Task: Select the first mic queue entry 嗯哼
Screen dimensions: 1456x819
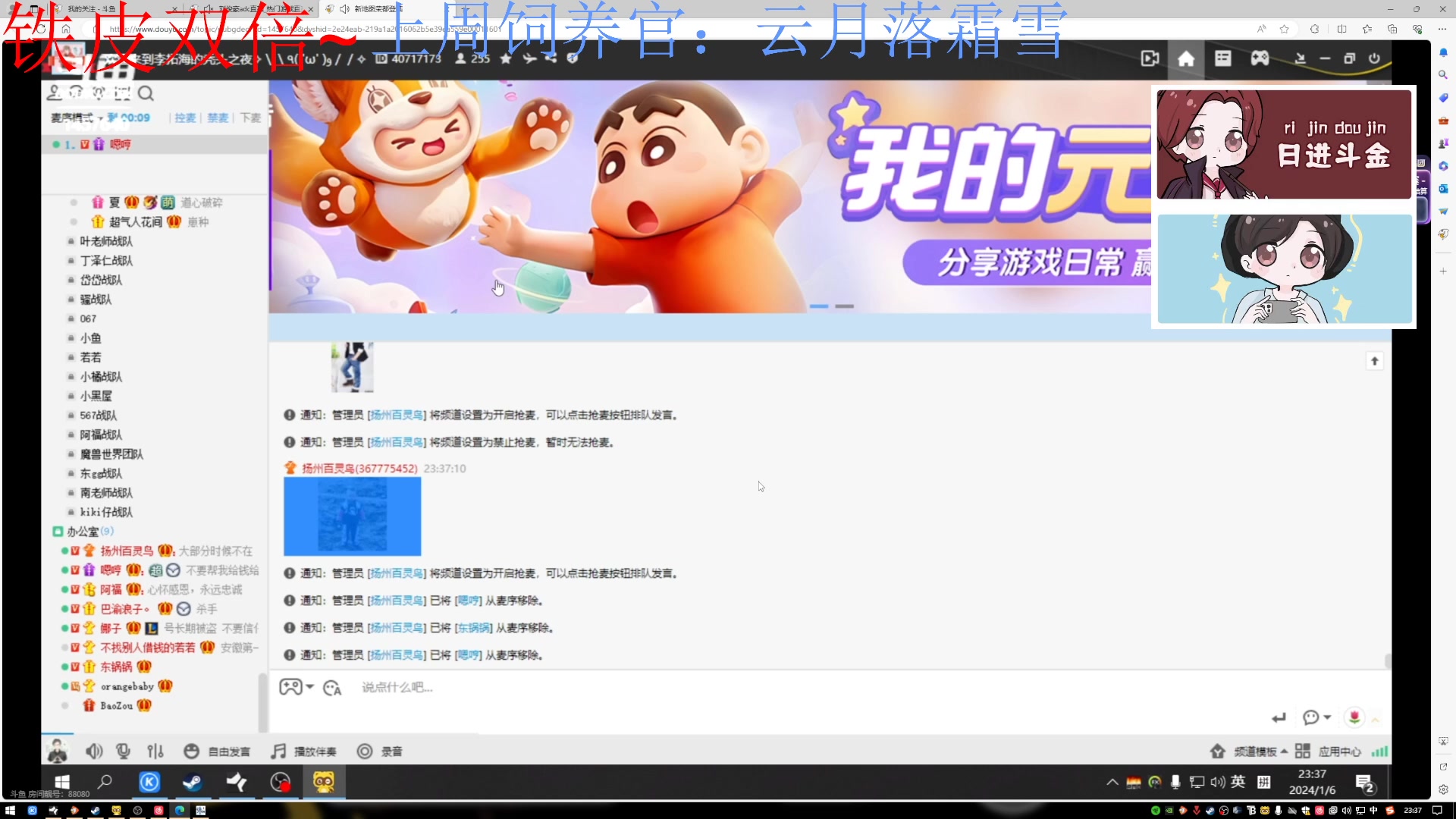Action: point(155,144)
